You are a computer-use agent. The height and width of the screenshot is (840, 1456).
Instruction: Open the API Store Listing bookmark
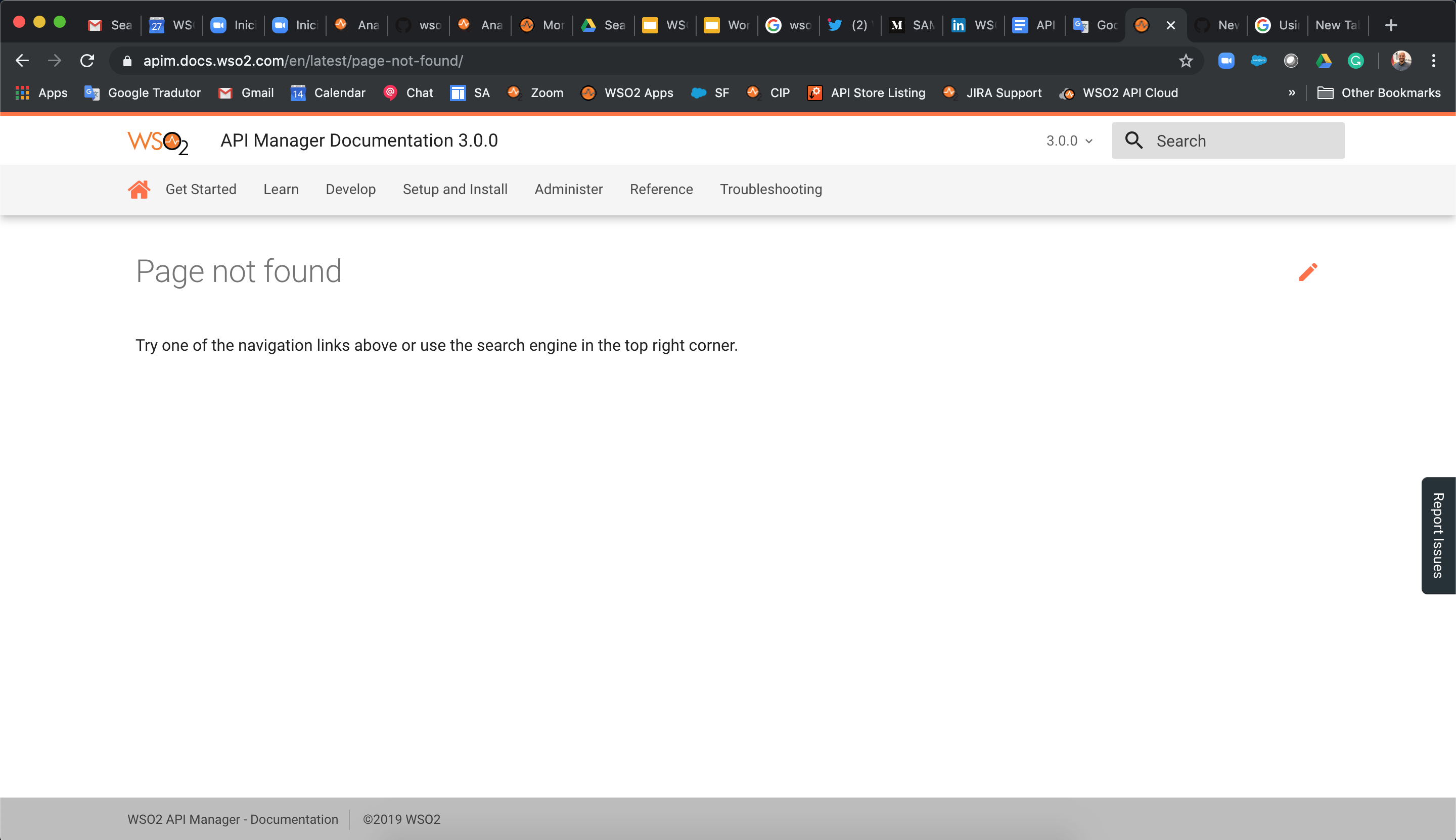866,93
